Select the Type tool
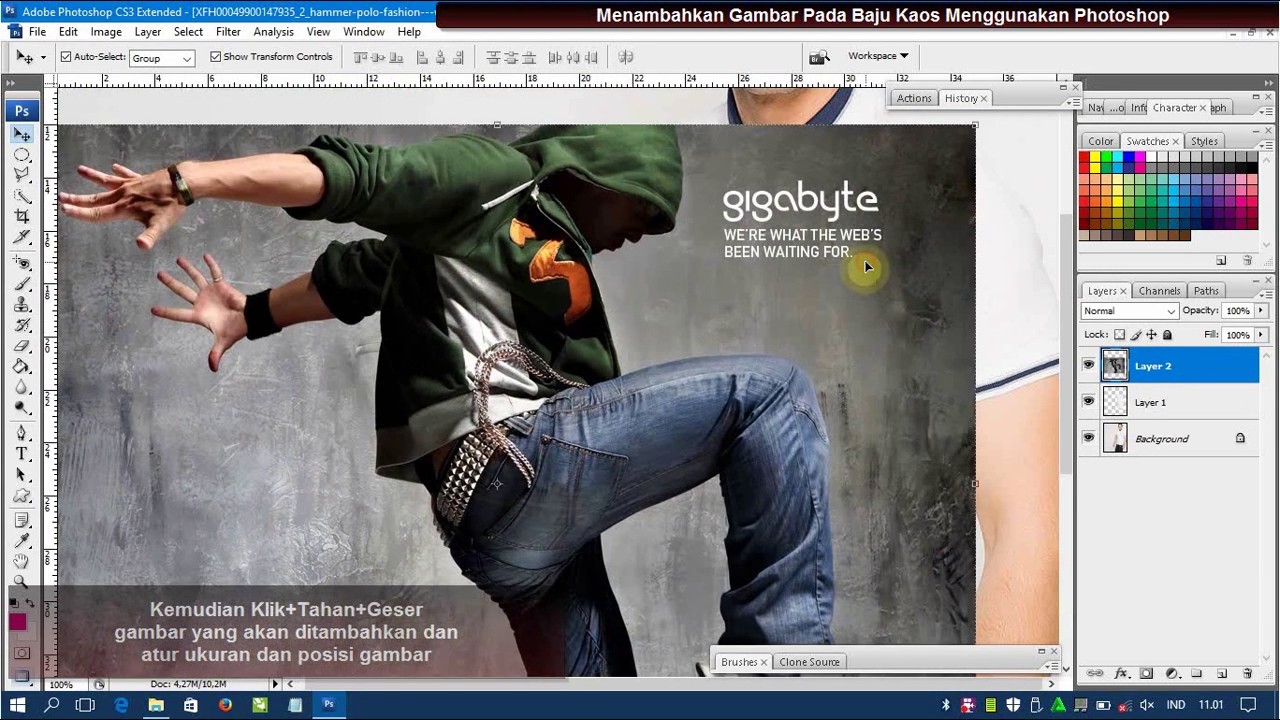1280x720 pixels. [x=22, y=454]
